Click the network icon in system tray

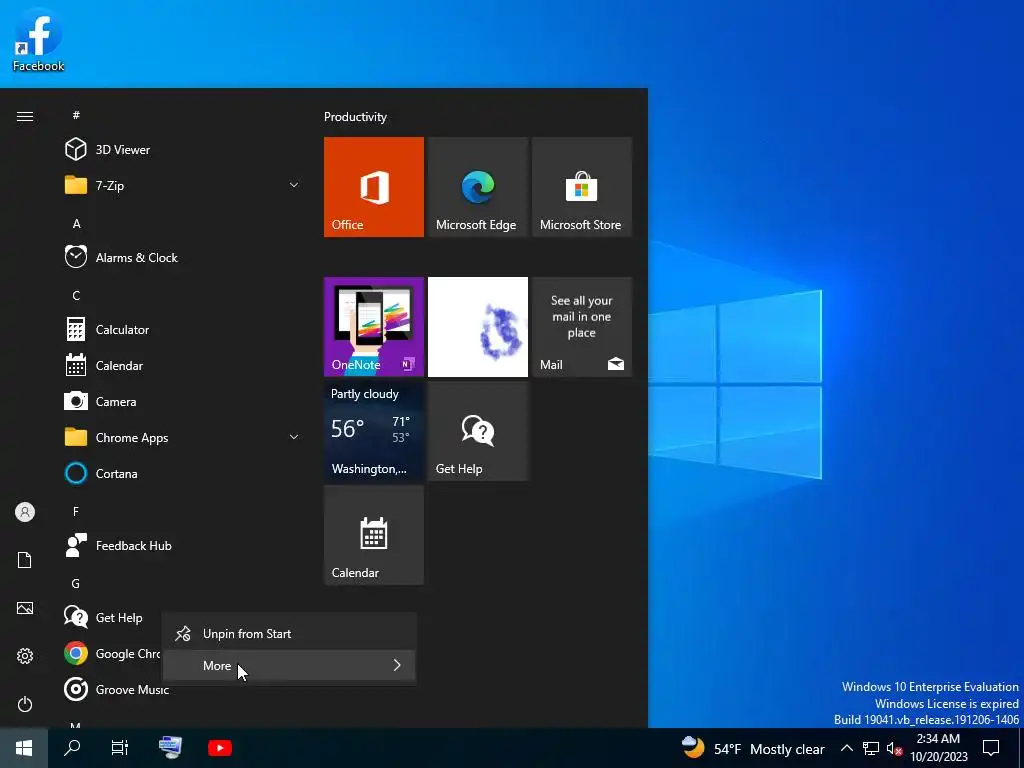(x=871, y=748)
